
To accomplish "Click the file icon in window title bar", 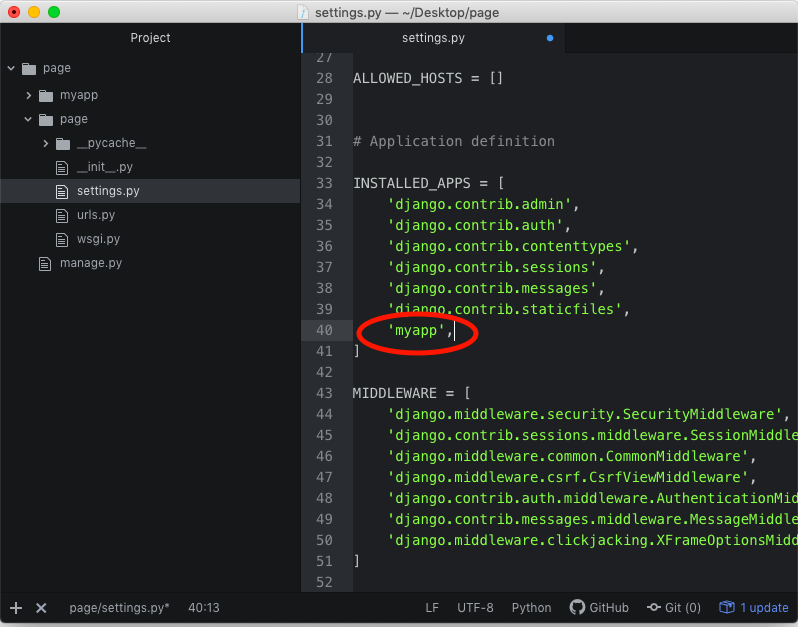I will click(303, 12).
